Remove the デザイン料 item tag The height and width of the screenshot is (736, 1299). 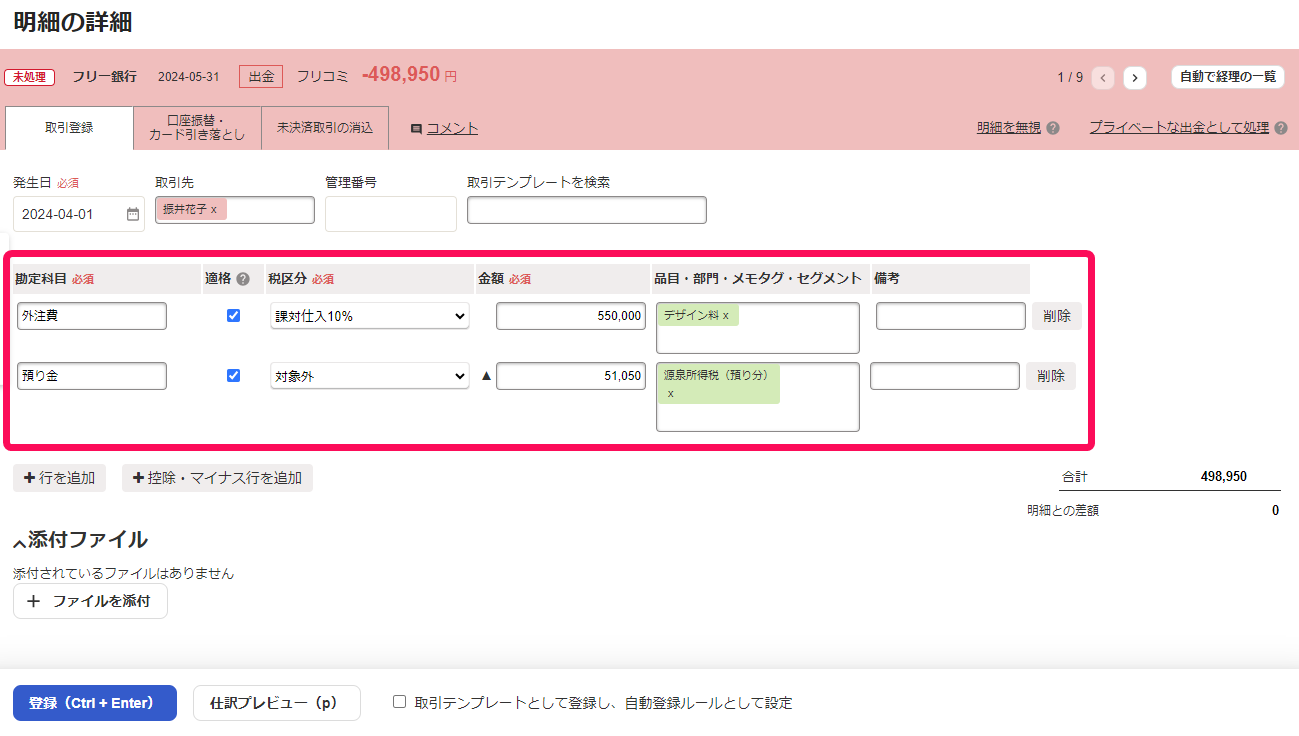pos(726,316)
